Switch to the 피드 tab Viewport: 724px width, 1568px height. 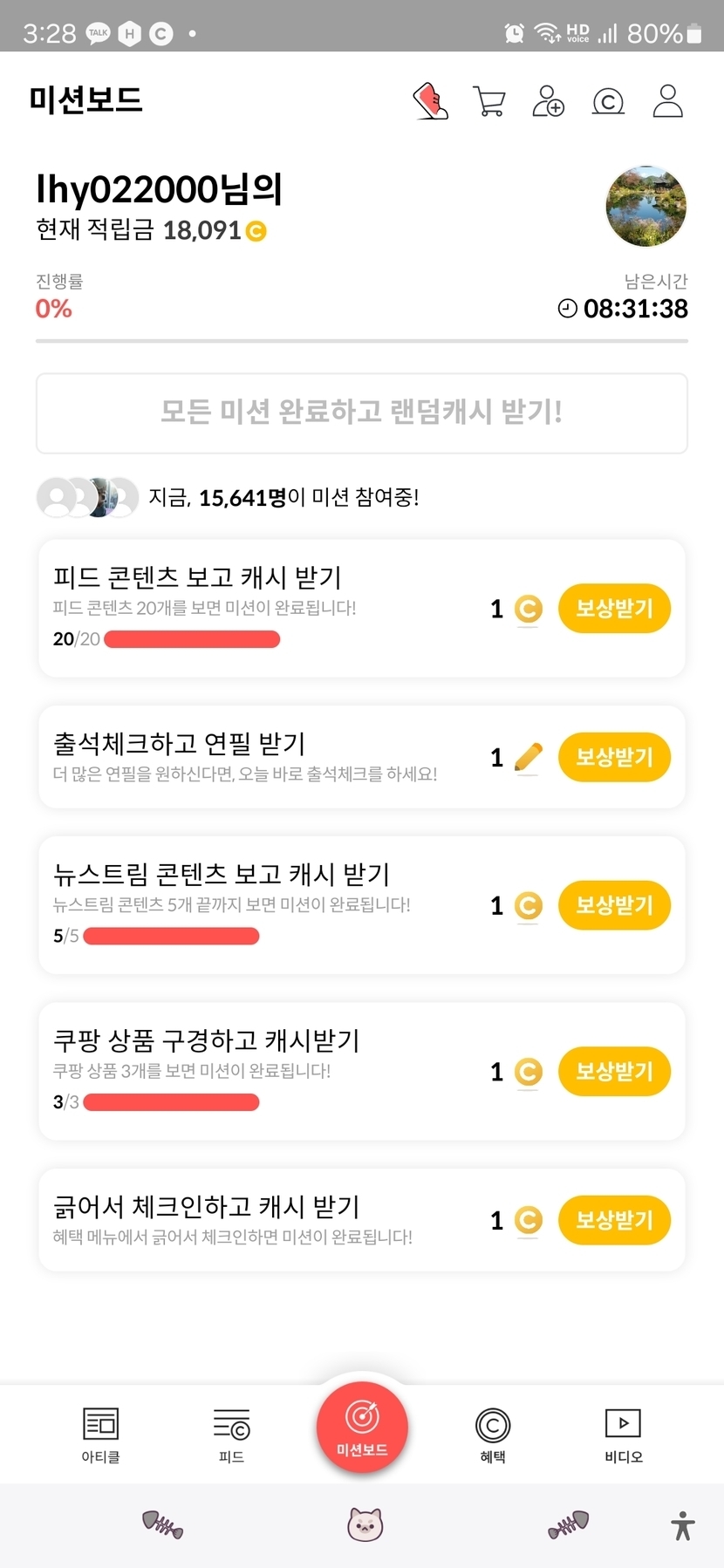(231, 1435)
